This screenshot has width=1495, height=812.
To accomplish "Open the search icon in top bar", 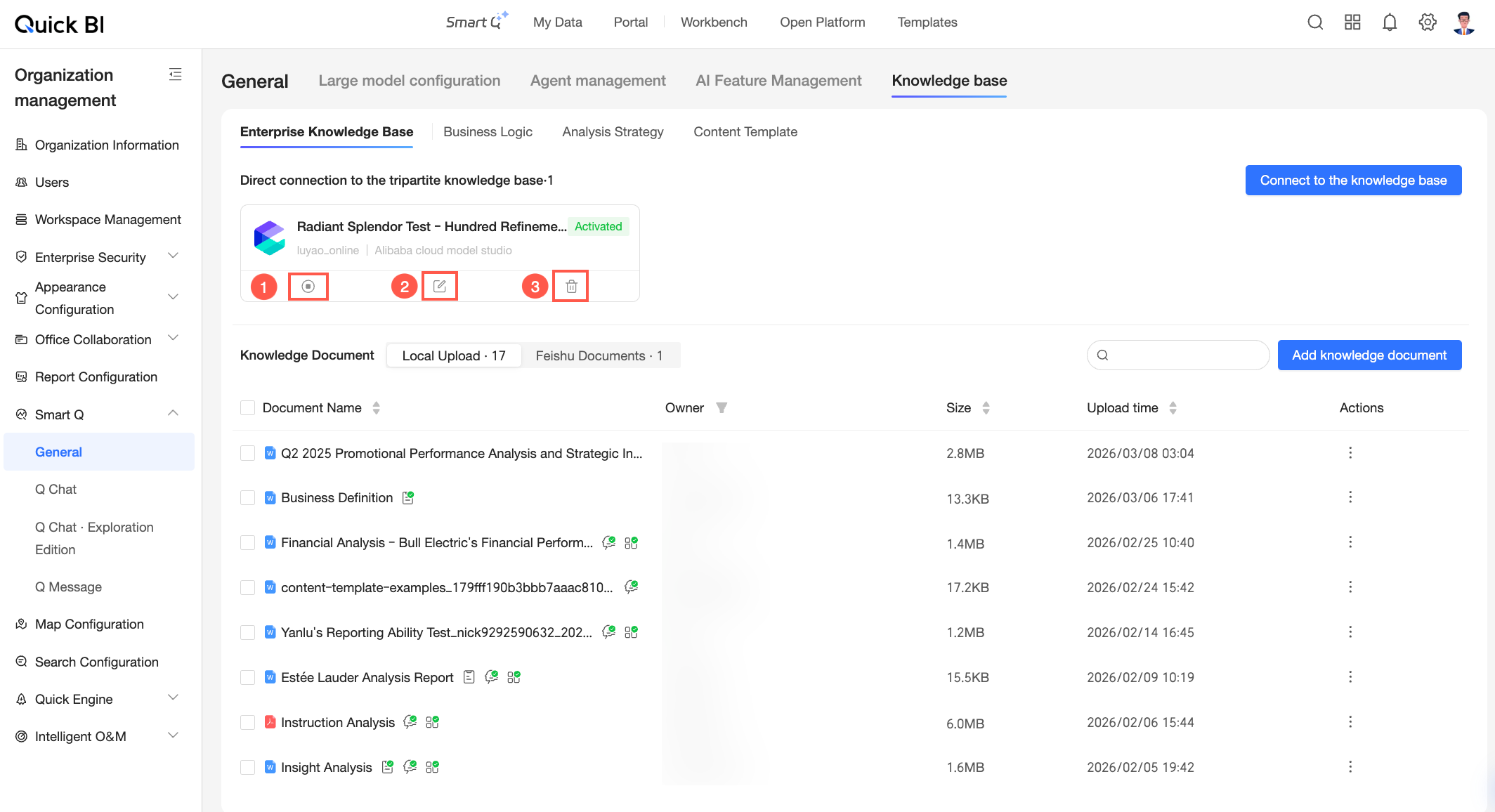I will [x=1315, y=22].
